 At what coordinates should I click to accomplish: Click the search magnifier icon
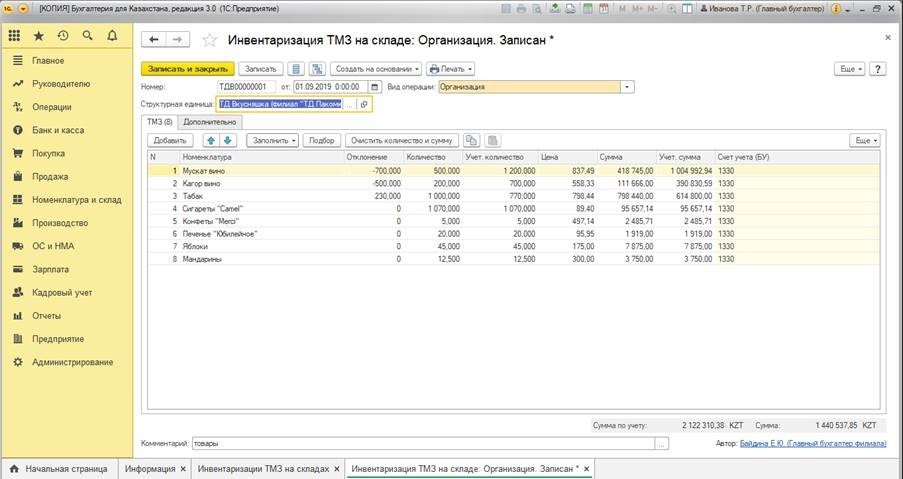(88, 36)
